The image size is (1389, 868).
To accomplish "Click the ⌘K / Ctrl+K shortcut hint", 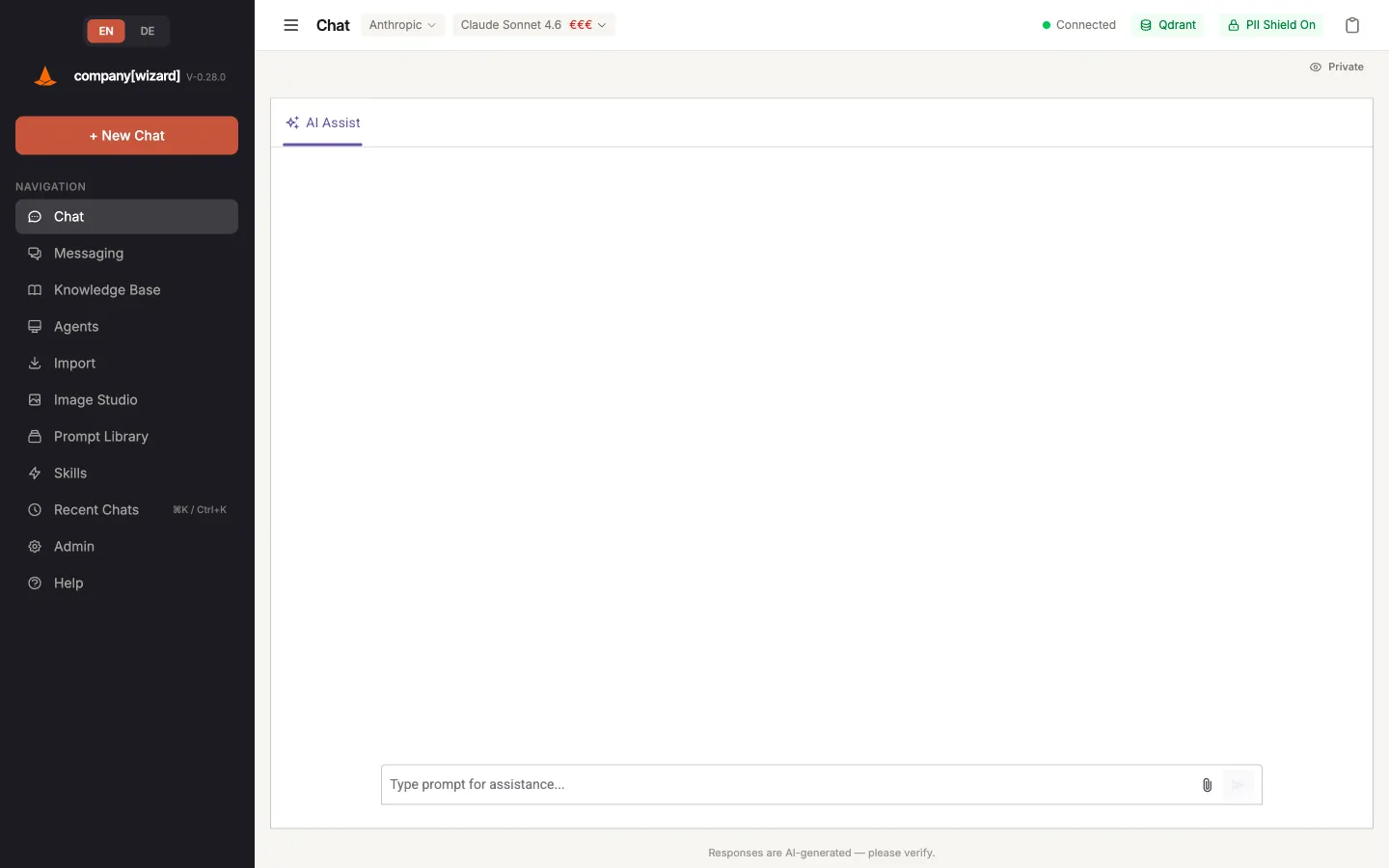I will point(200,510).
